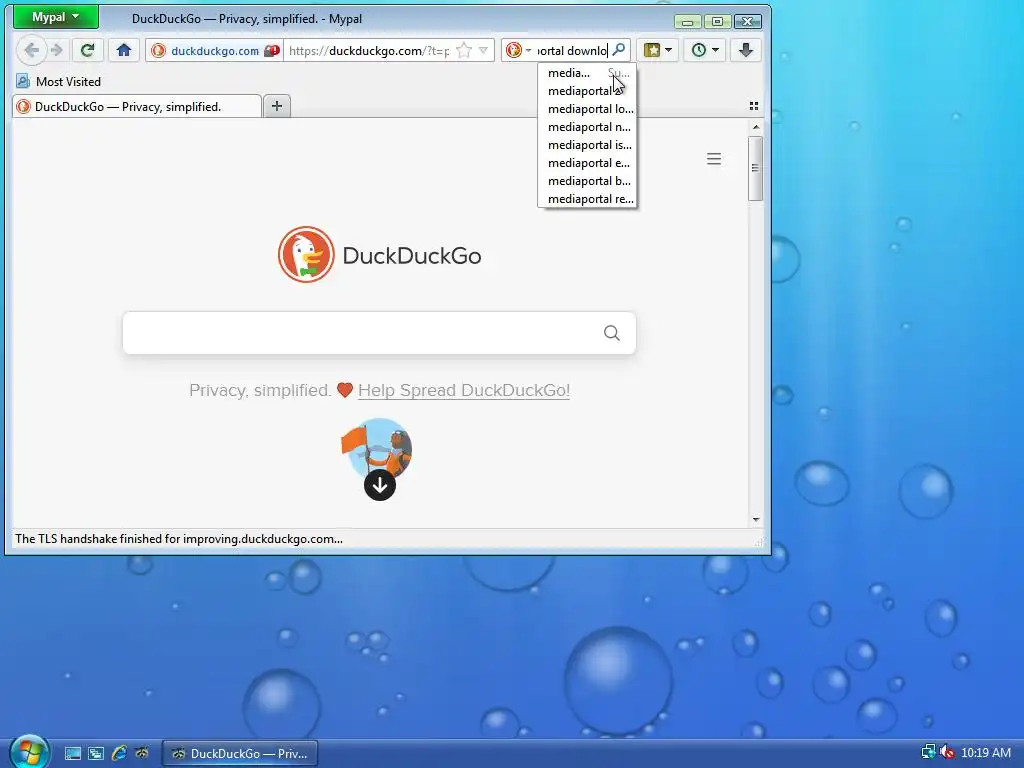The image size is (1024, 768).
Task: Go forward one page
Action: pyautogui.click(x=57, y=50)
